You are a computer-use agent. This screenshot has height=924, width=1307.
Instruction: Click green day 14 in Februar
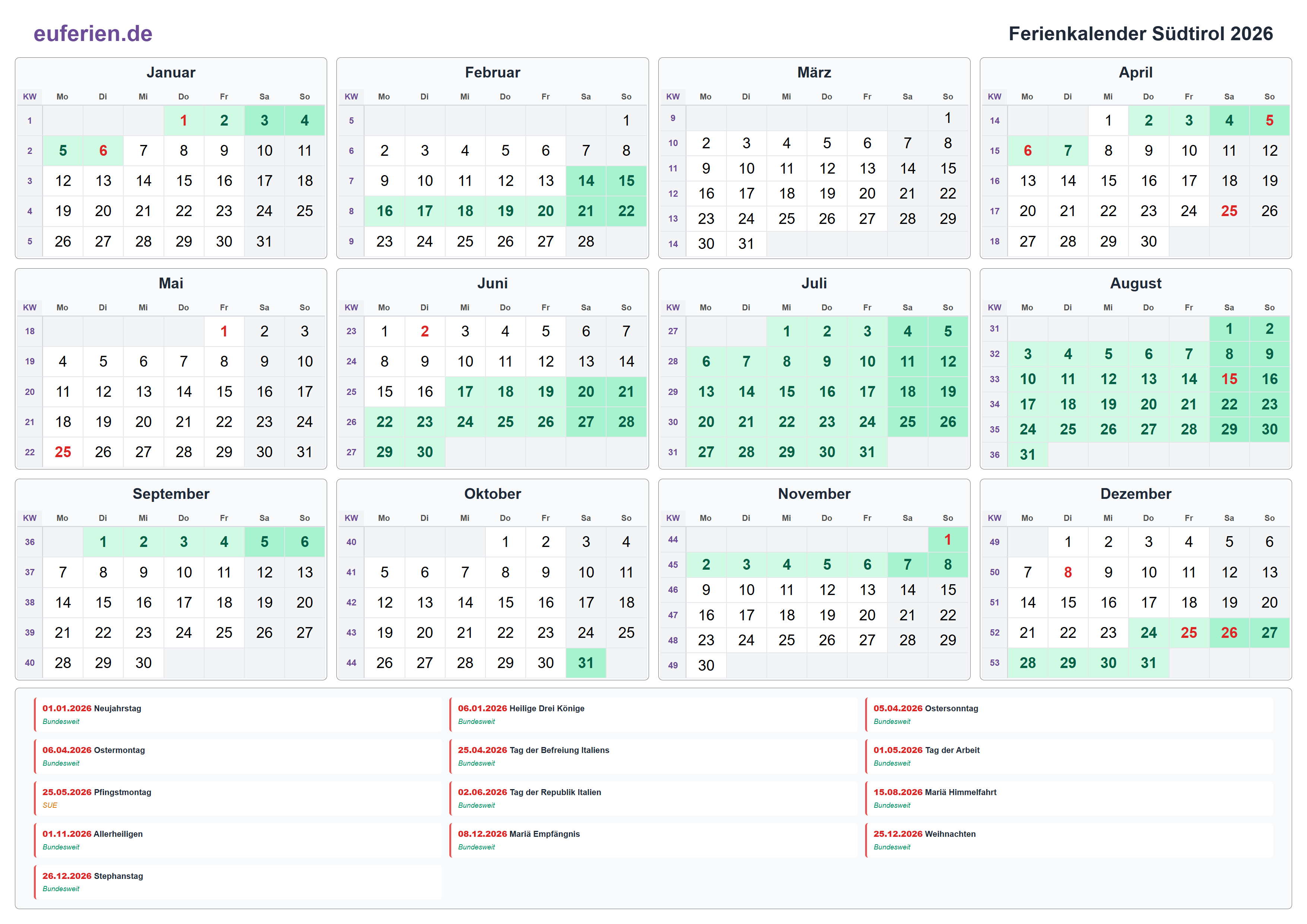point(586,180)
